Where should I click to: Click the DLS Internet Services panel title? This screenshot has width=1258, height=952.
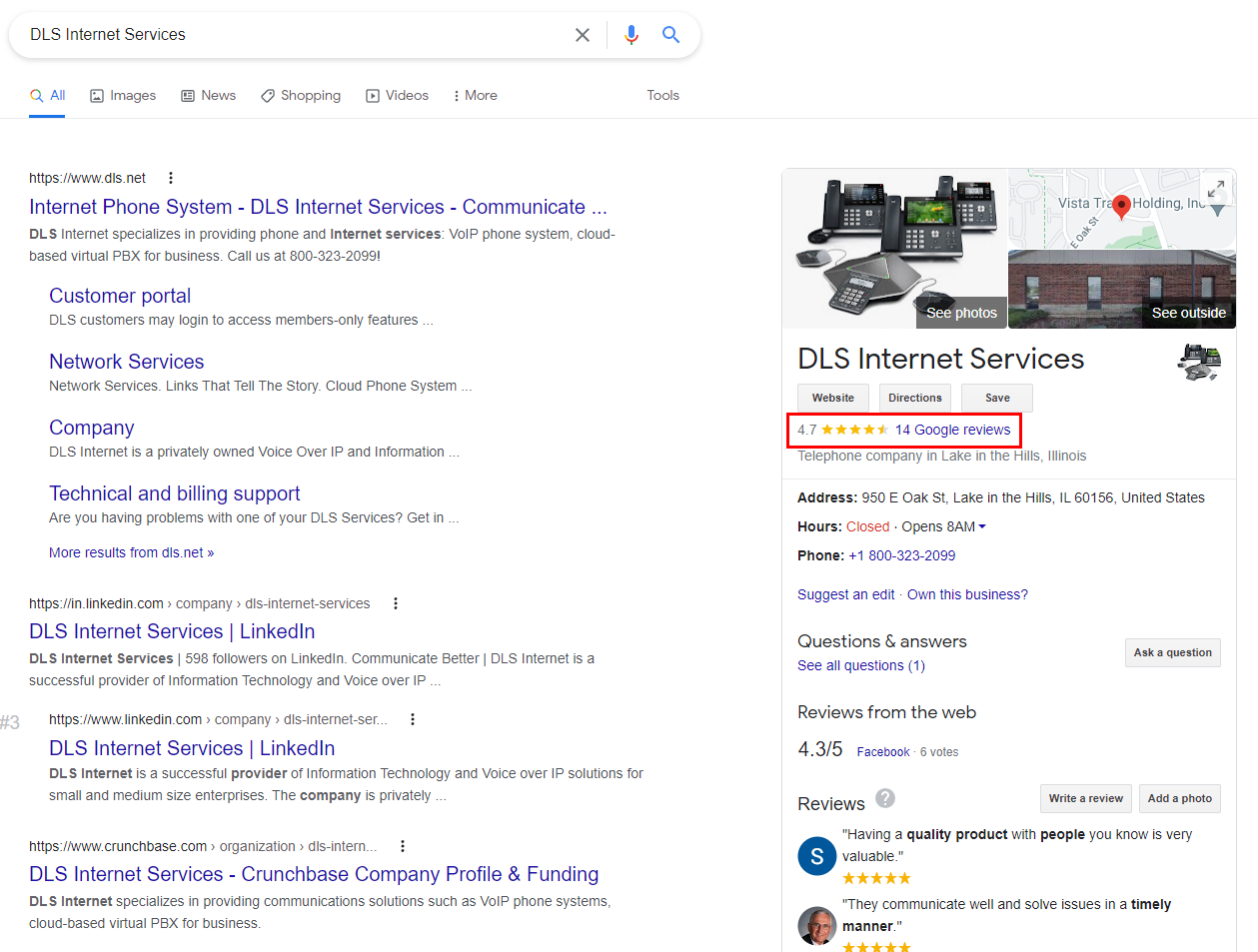tap(940, 359)
